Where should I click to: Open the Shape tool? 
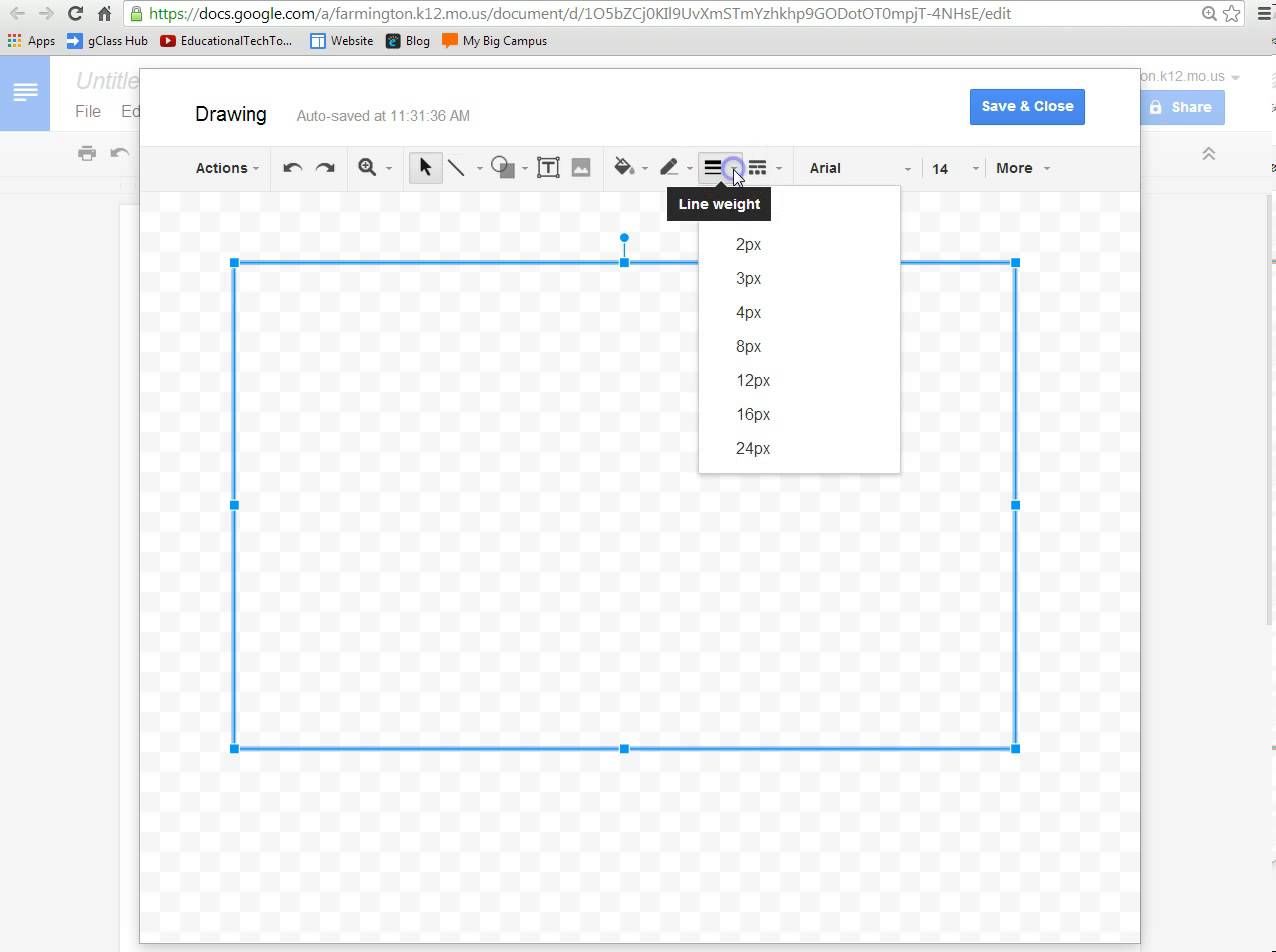point(503,168)
